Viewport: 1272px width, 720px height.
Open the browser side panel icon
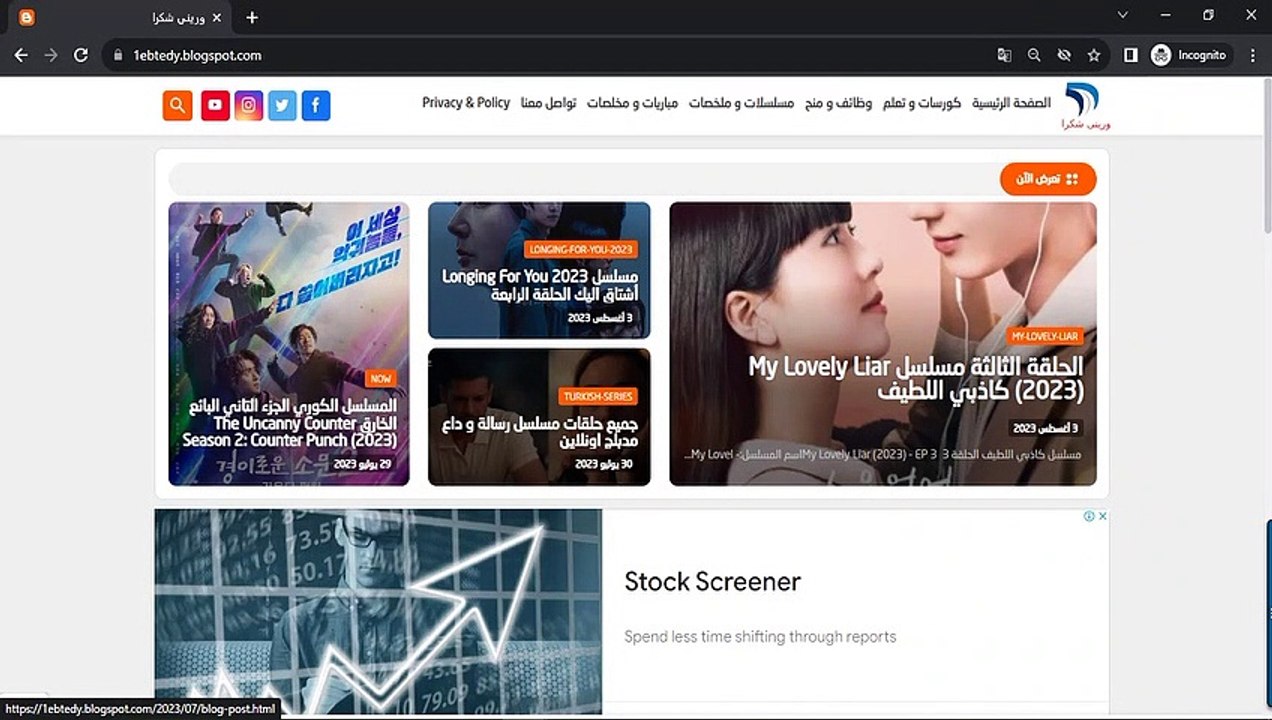click(x=1131, y=56)
